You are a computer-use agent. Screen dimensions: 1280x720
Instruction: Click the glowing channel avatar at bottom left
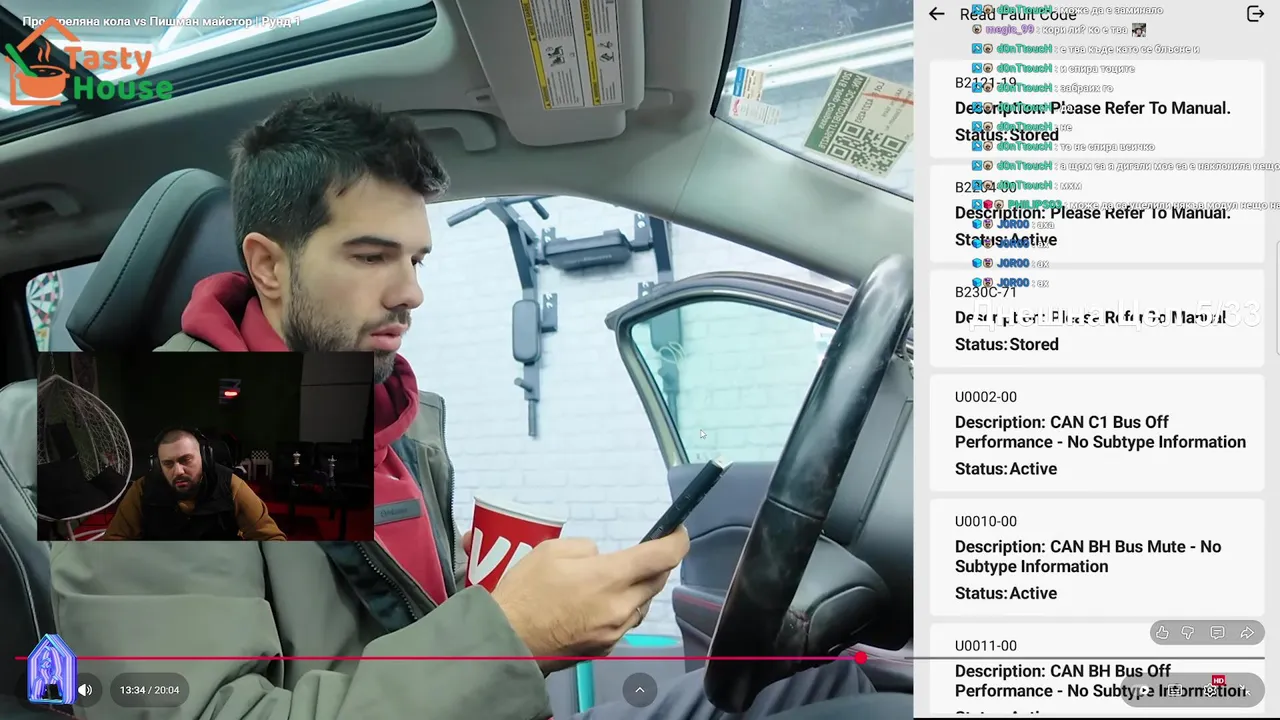(x=50, y=668)
